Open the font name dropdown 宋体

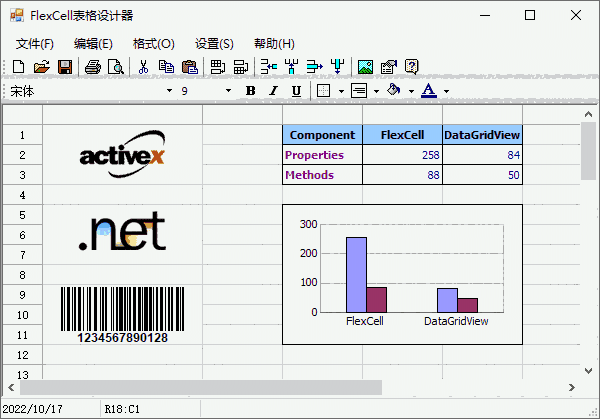(169, 91)
